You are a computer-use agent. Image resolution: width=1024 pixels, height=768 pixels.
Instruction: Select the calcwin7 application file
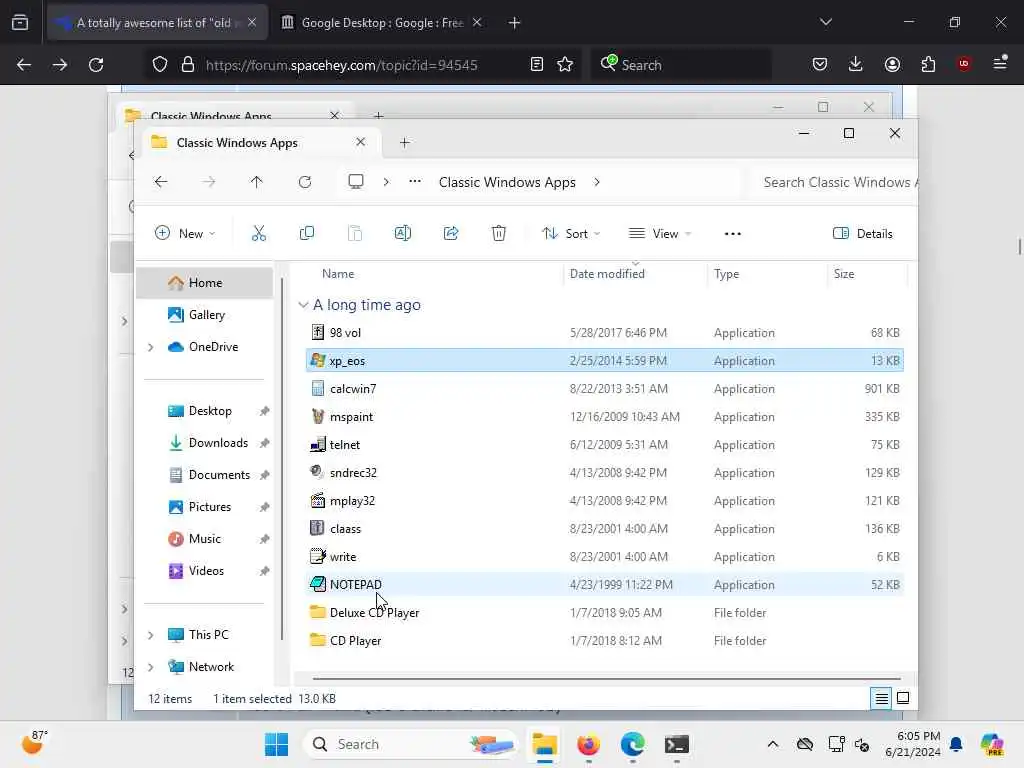[x=605, y=389]
